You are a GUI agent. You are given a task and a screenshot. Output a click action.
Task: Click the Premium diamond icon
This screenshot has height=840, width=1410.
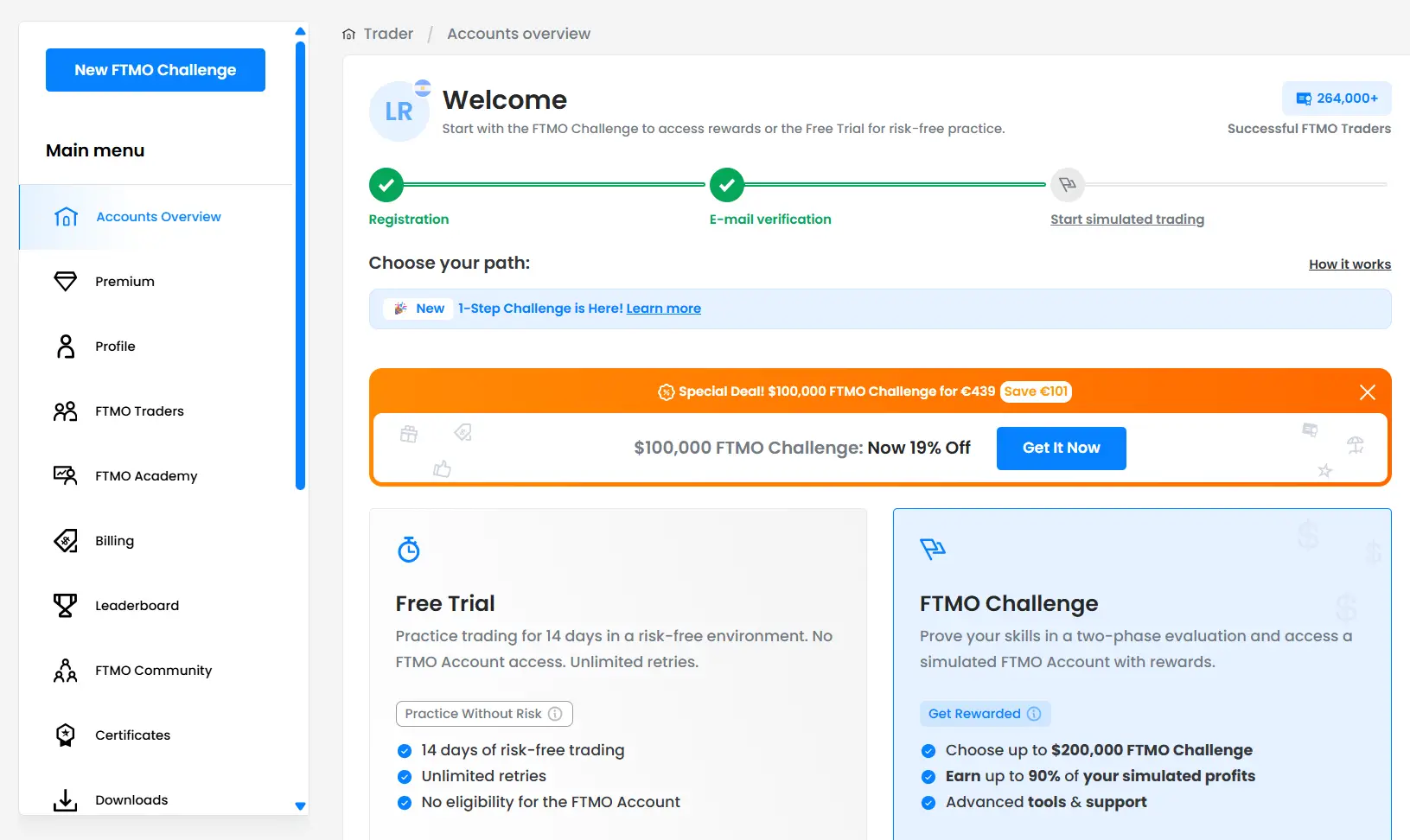click(66, 282)
